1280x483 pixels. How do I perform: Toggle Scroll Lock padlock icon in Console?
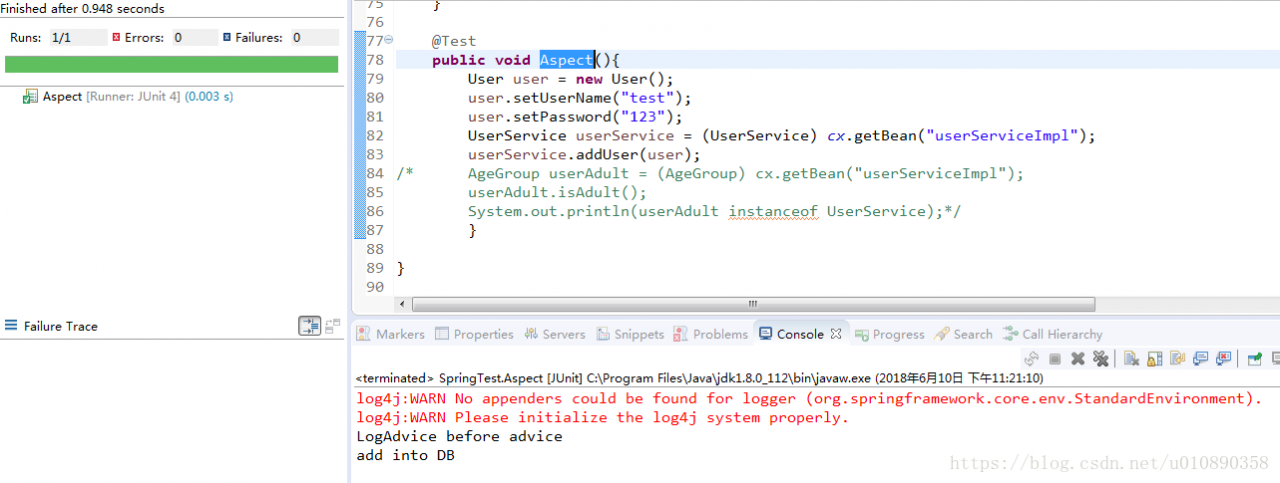1154,358
